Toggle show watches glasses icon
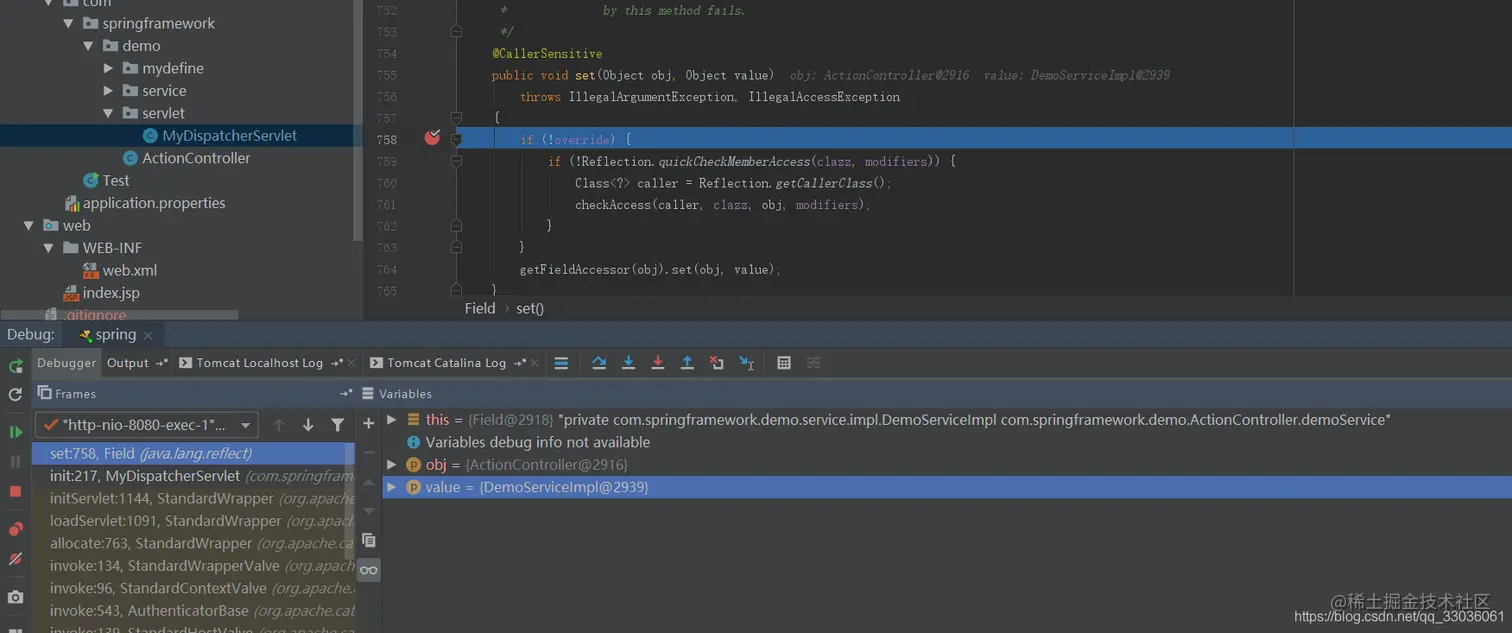This screenshot has height=633, width=1512. 368,570
